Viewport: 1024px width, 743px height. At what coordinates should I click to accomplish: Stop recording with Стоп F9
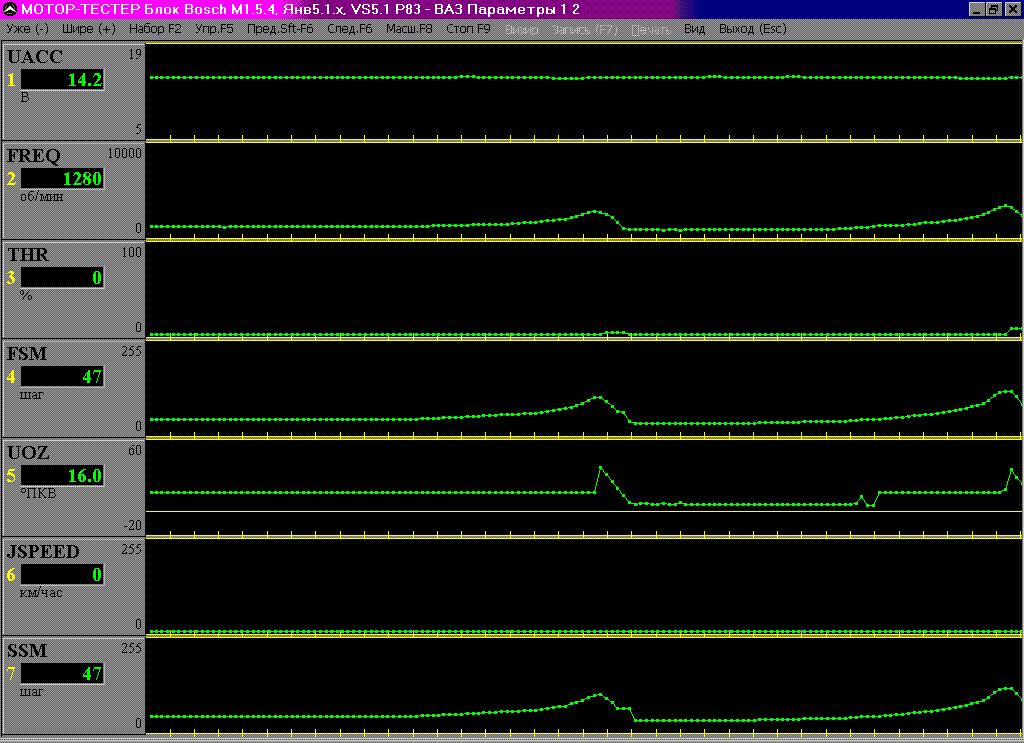click(468, 29)
